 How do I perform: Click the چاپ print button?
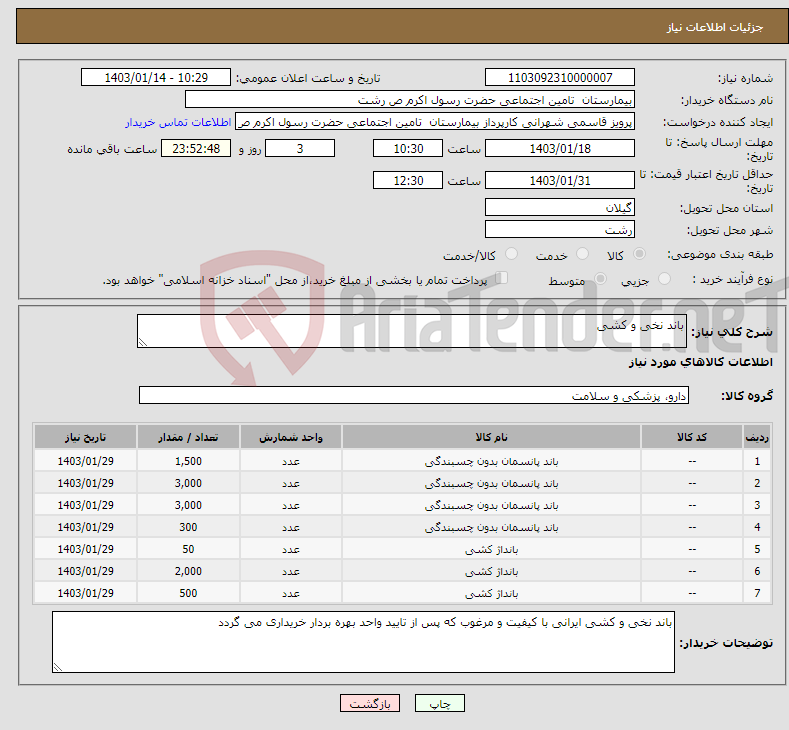[440, 703]
